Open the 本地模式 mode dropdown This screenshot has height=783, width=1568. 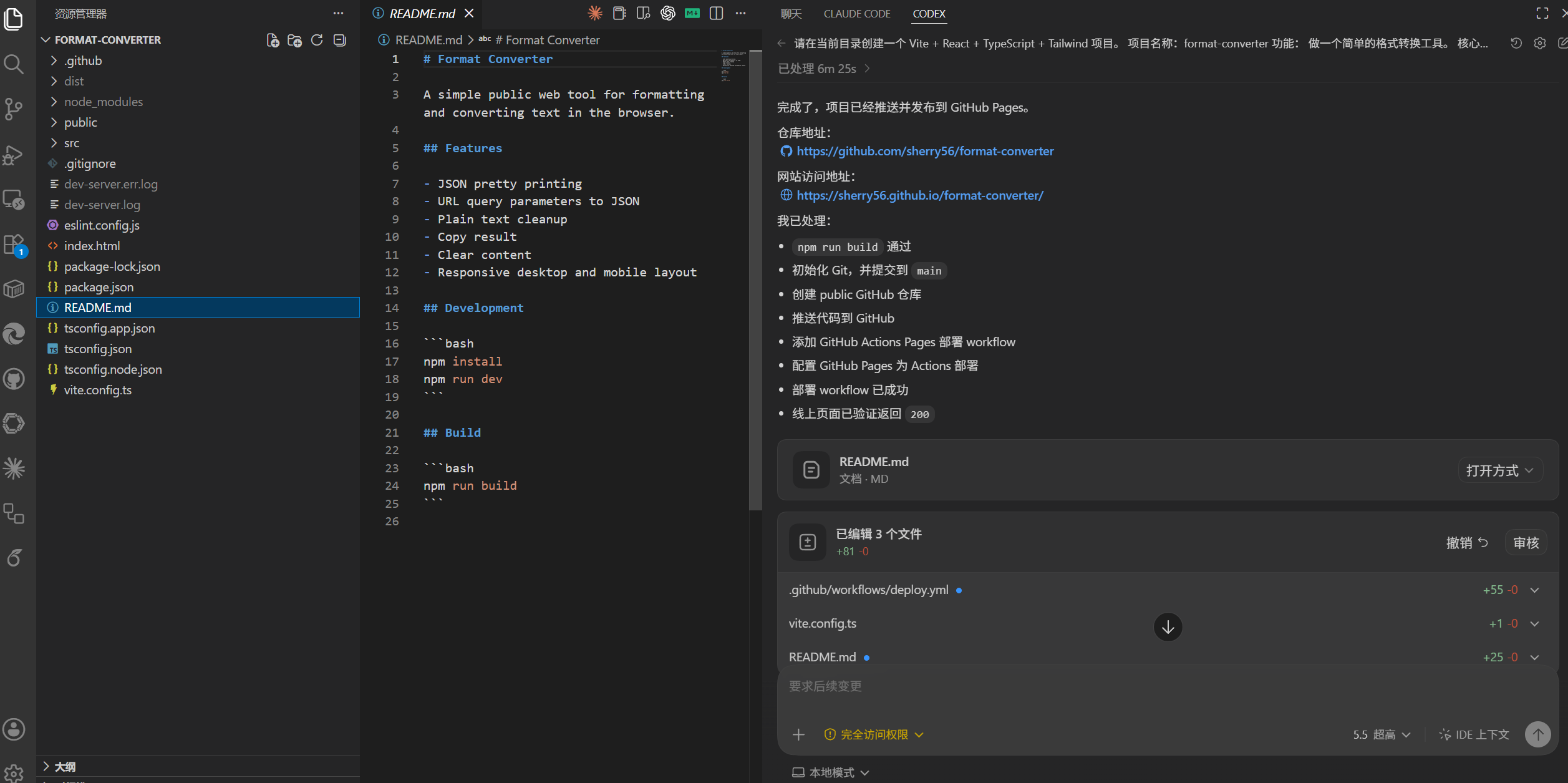(x=830, y=772)
